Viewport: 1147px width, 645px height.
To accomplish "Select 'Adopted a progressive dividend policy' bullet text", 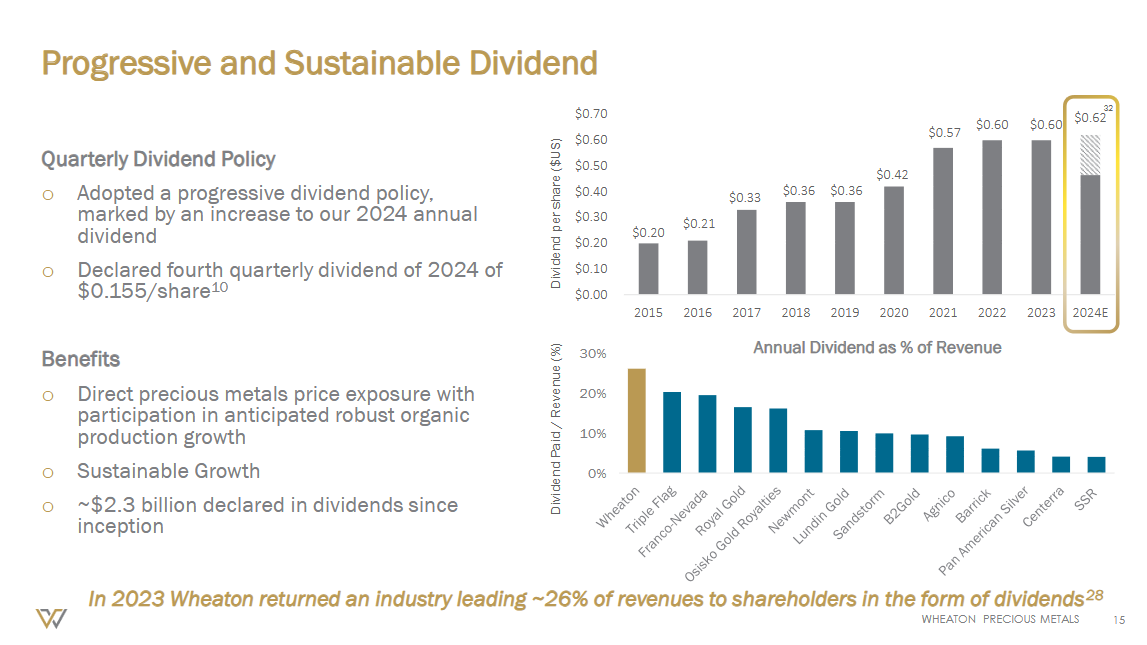I will (277, 214).
